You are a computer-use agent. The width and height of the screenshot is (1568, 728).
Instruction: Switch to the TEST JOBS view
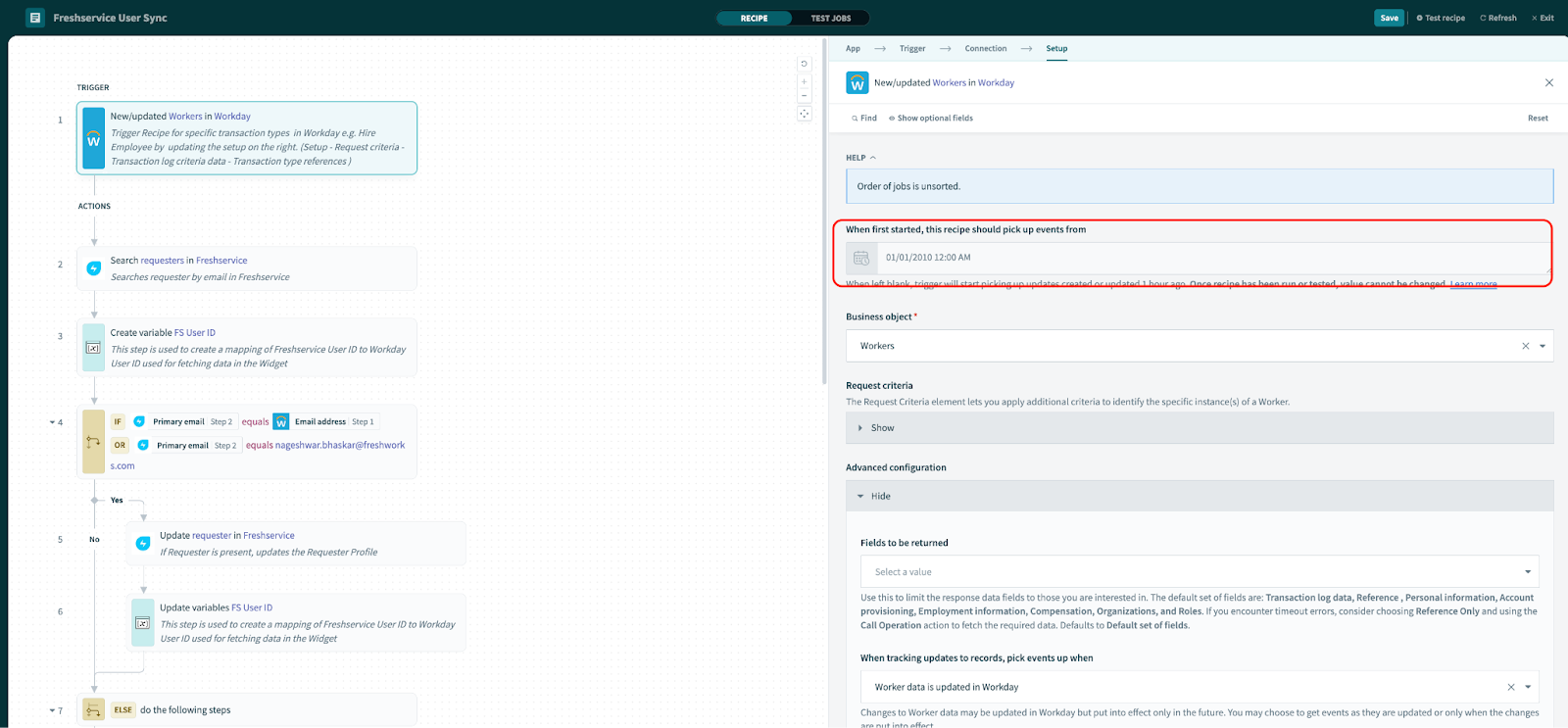pyautogui.click(x=831, y=18)
